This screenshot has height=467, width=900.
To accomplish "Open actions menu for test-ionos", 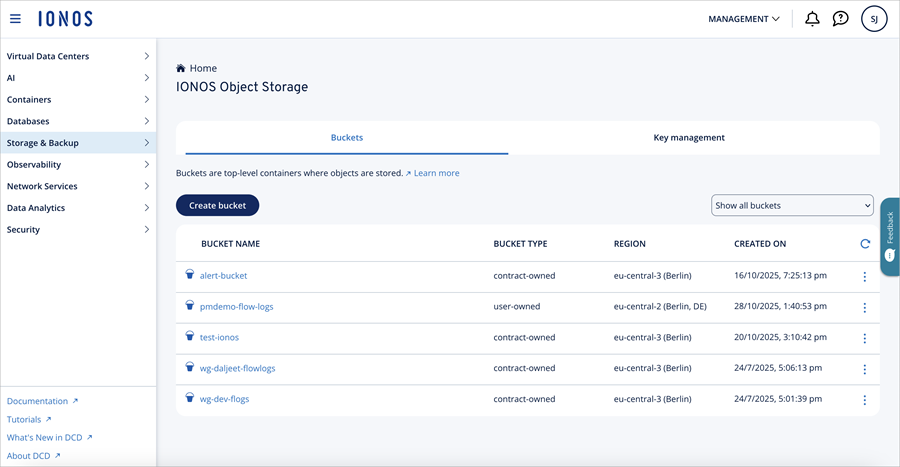I will click(x=864, y=338).
